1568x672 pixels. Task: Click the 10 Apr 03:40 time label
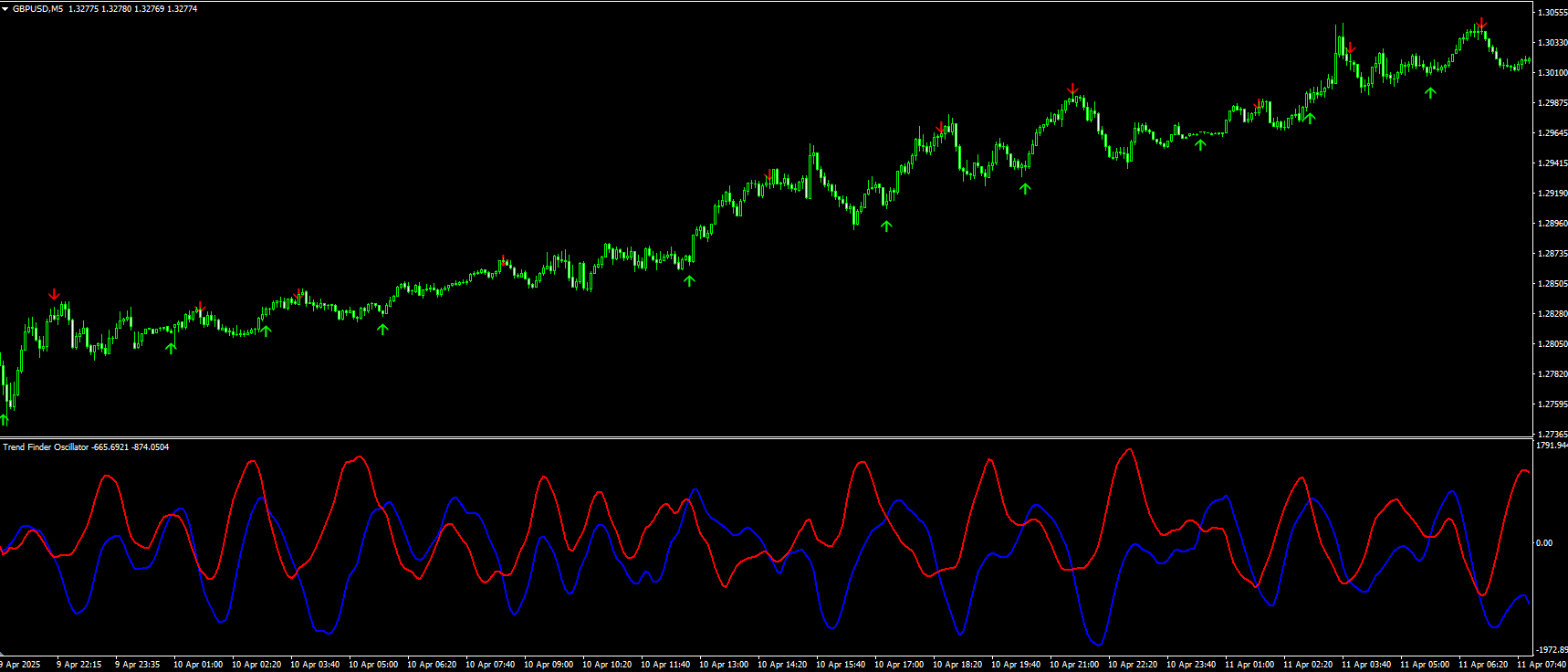(315, 665)
